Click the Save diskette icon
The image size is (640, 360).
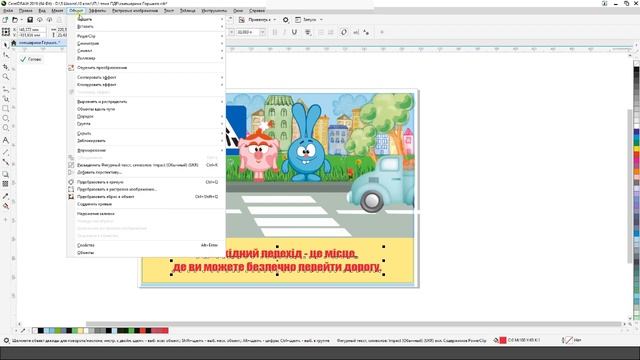coord(30,20)
